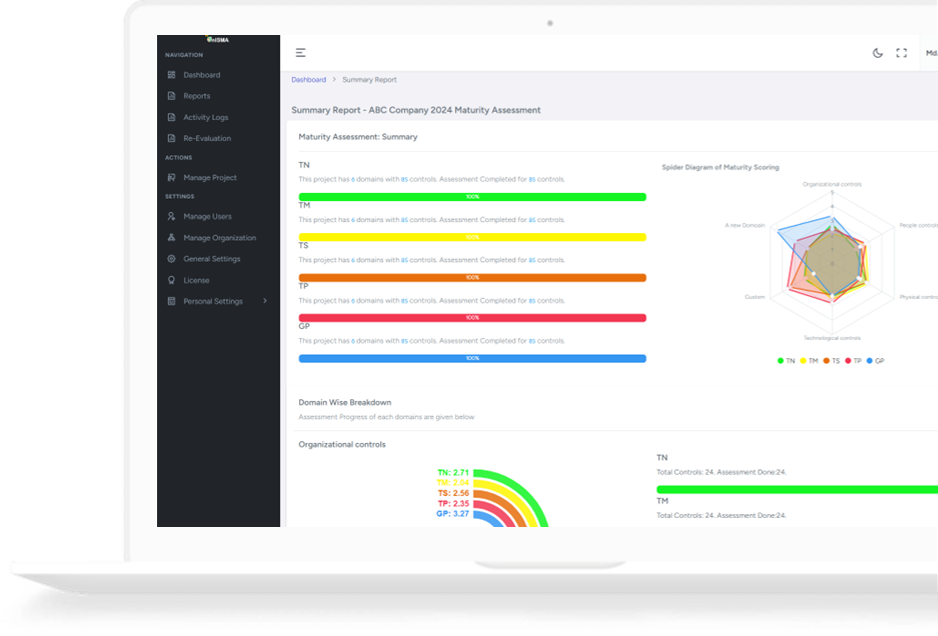Open Activity Logs menu item
Viewport: 938px width, 636px height.
(x=206, y=117)
